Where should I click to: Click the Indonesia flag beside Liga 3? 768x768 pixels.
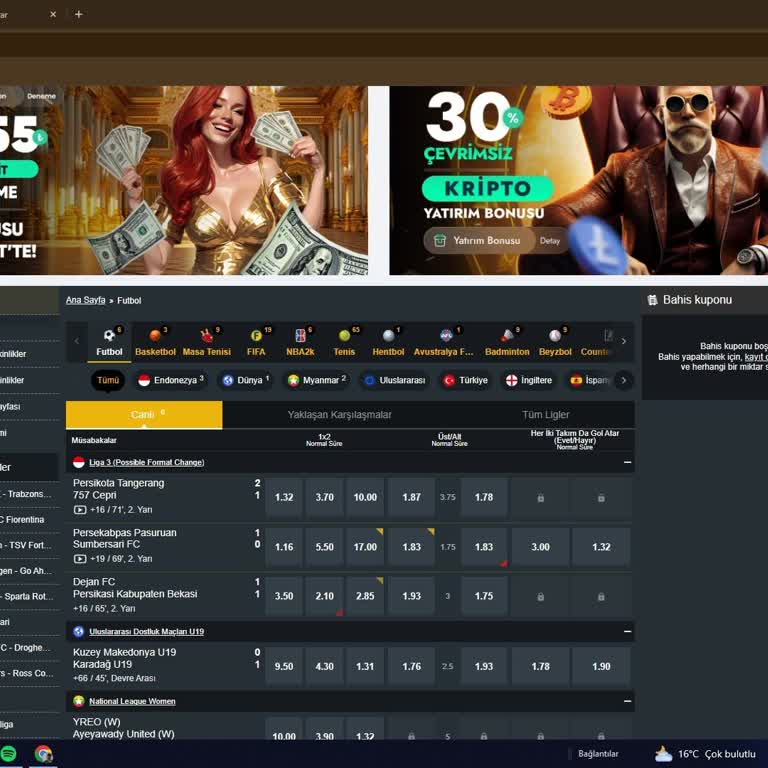[79, 462]
